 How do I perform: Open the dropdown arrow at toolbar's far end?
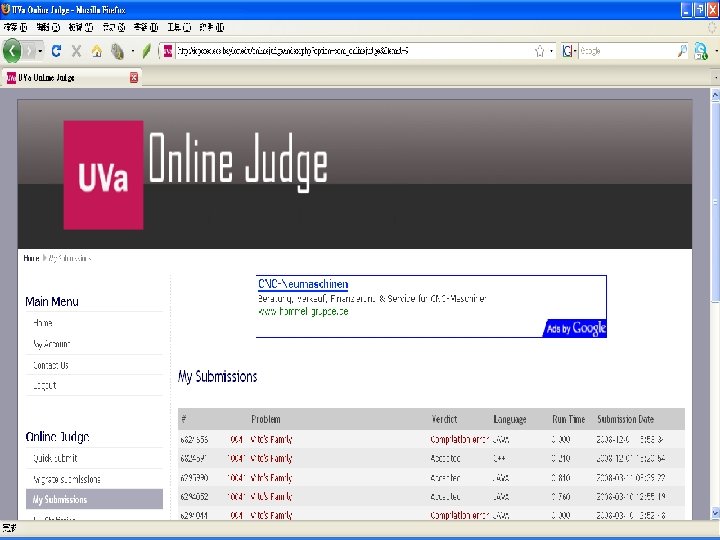tap(716, 51)
